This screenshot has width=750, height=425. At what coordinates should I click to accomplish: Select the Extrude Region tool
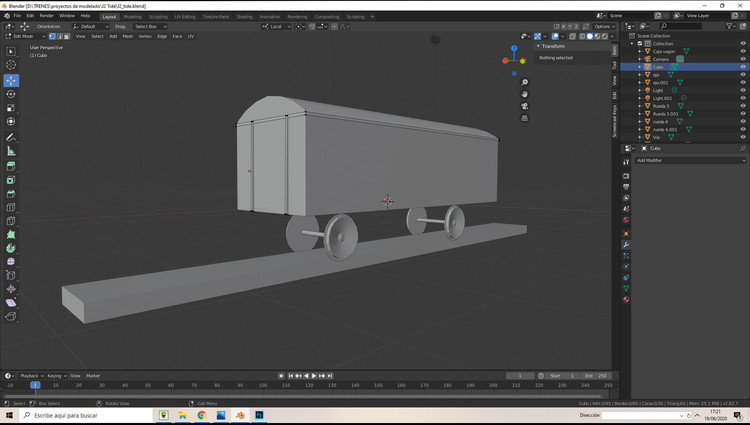coord(11,166)
